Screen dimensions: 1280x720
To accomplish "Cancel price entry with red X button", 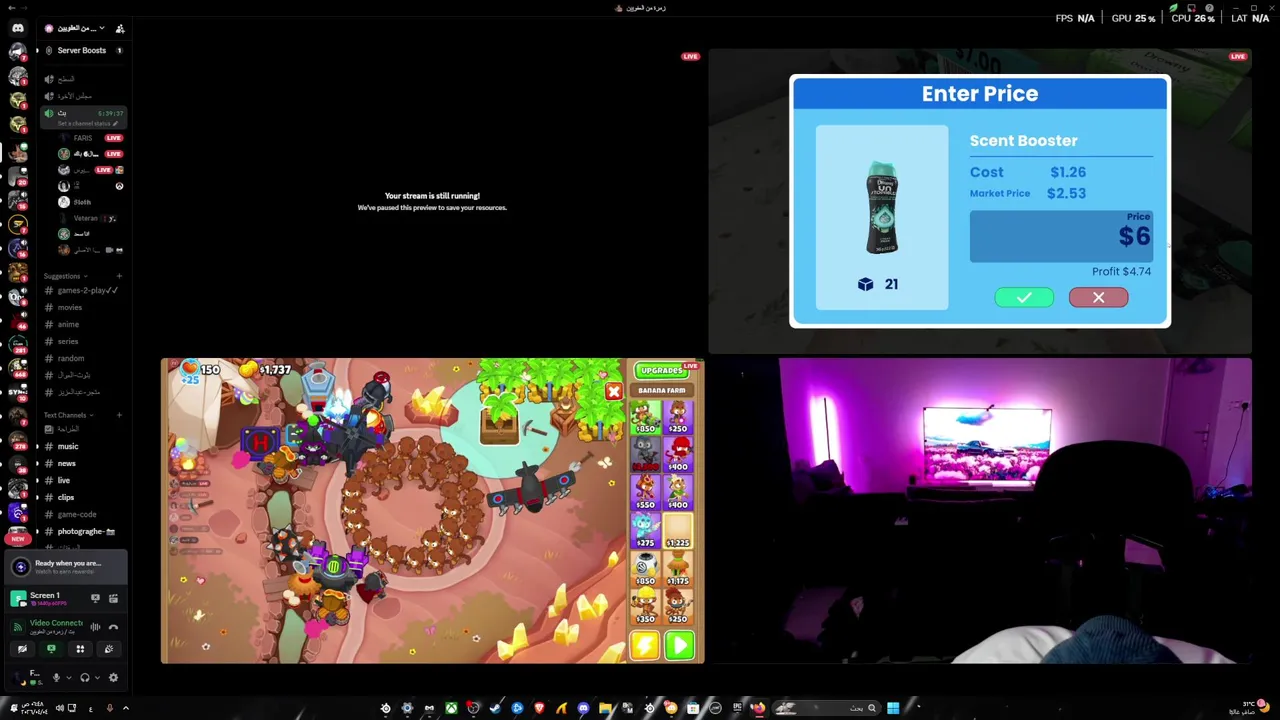I will tap(1098, 297).
